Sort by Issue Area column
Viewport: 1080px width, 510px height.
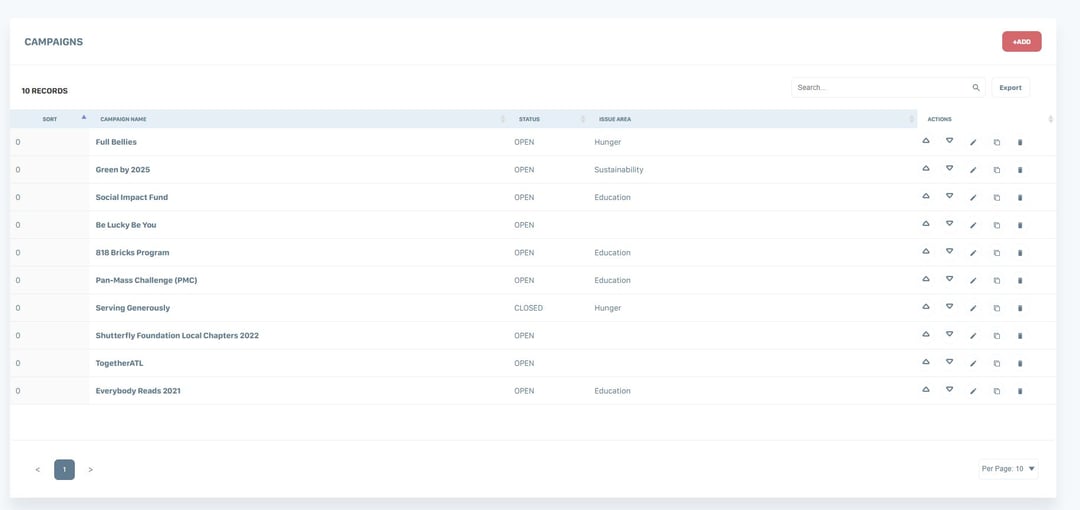point(614,119)
